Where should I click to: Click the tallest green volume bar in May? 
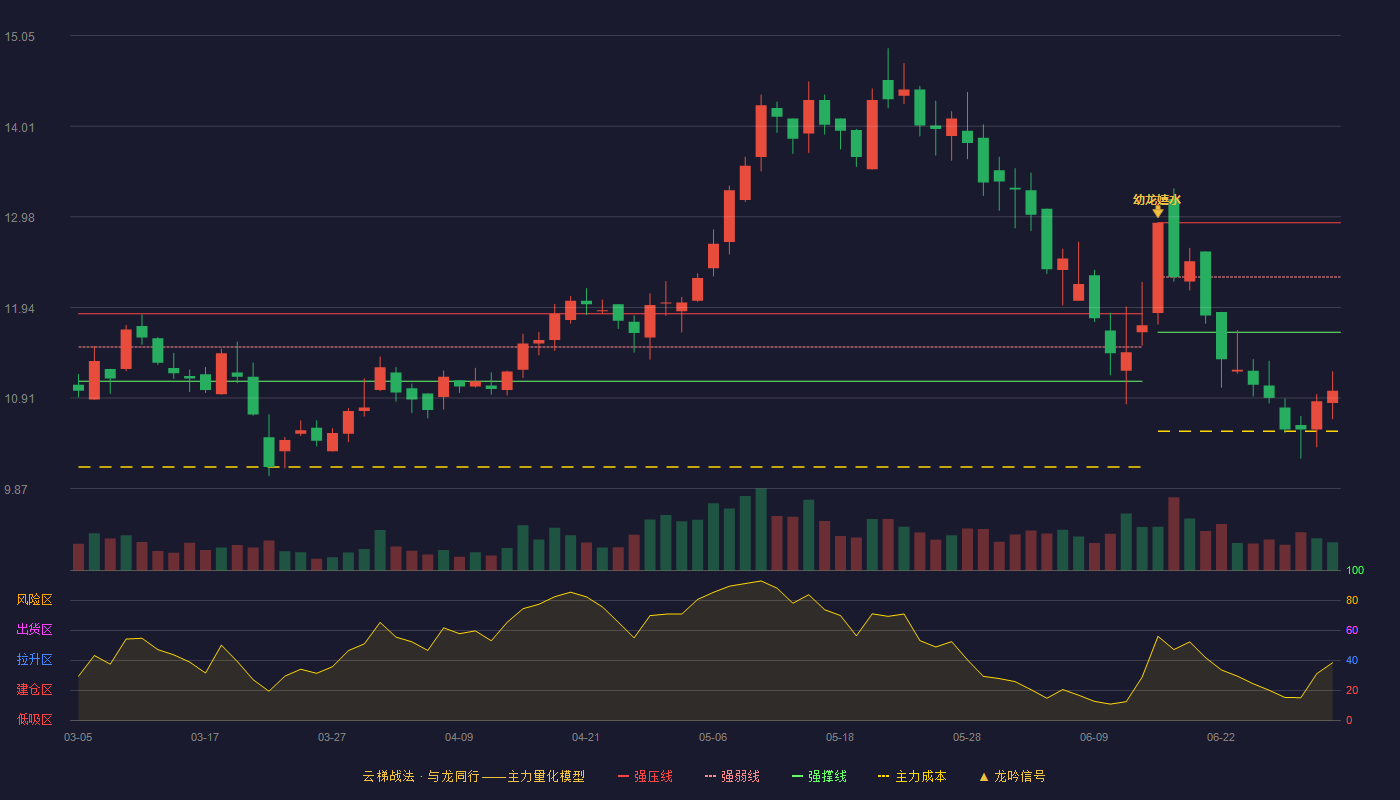tap(761, 530)
